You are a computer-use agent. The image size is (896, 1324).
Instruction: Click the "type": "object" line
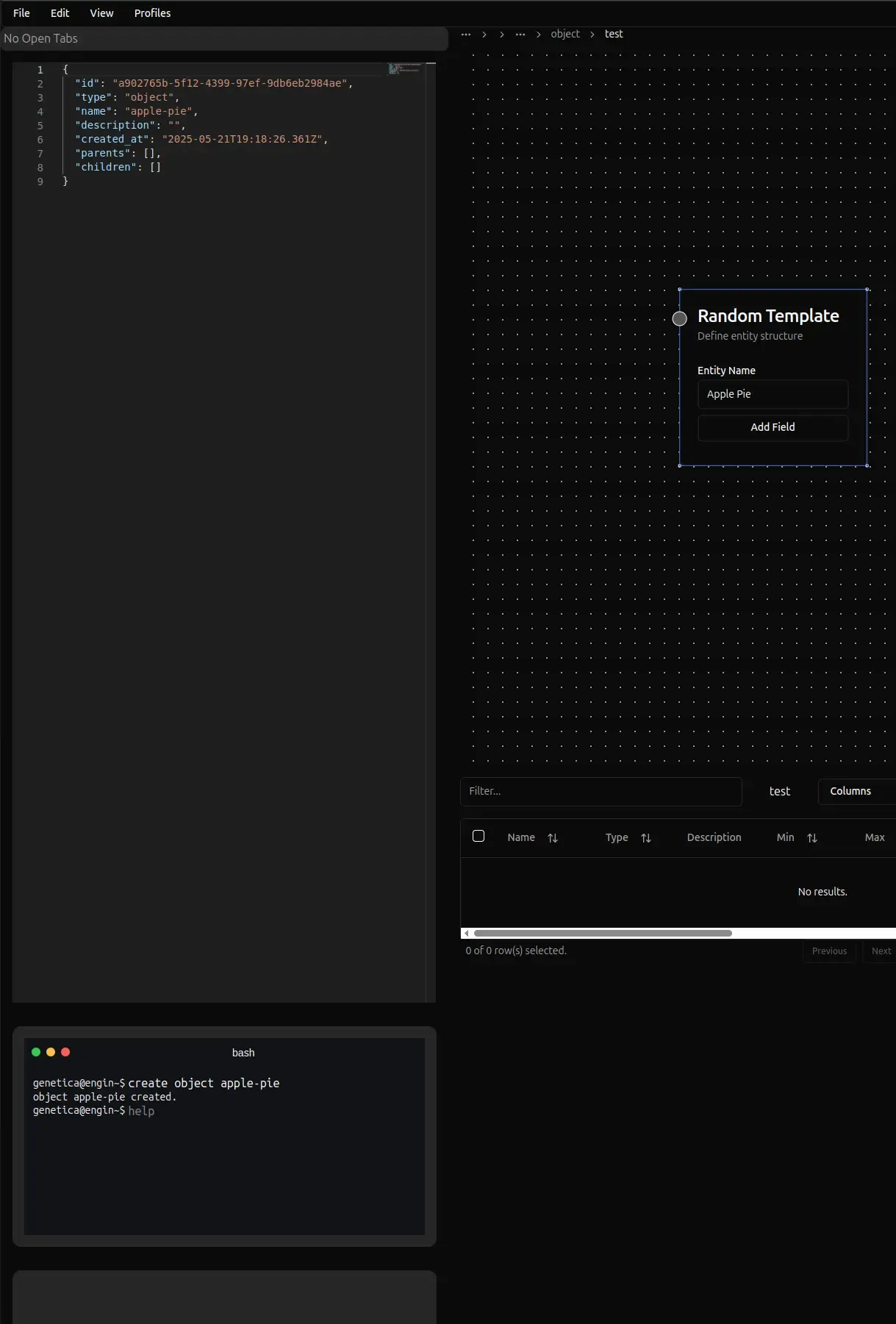click(x=127, y=98)
